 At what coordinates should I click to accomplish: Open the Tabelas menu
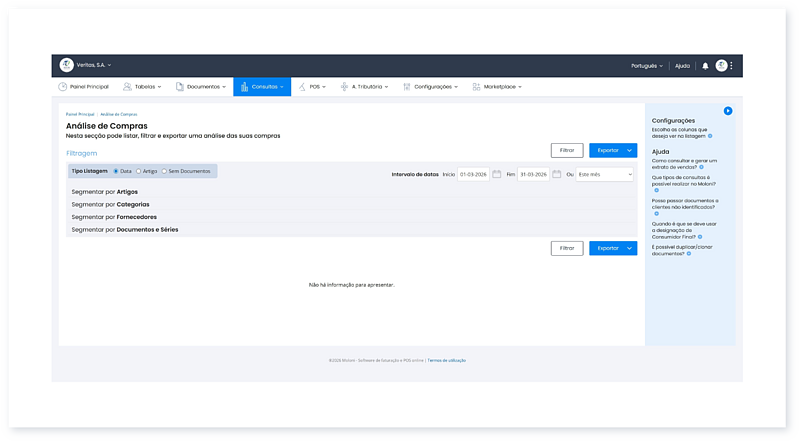coord(142,87)
